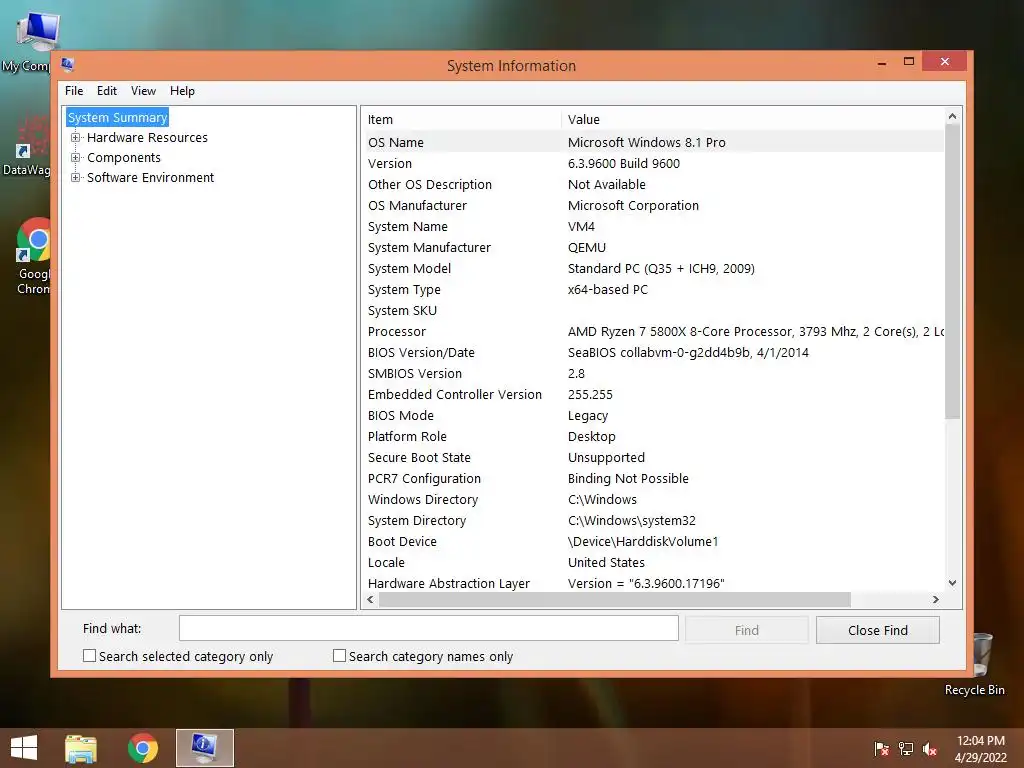Select the System Model row
1024x768 pixels.
click(653, 268)
